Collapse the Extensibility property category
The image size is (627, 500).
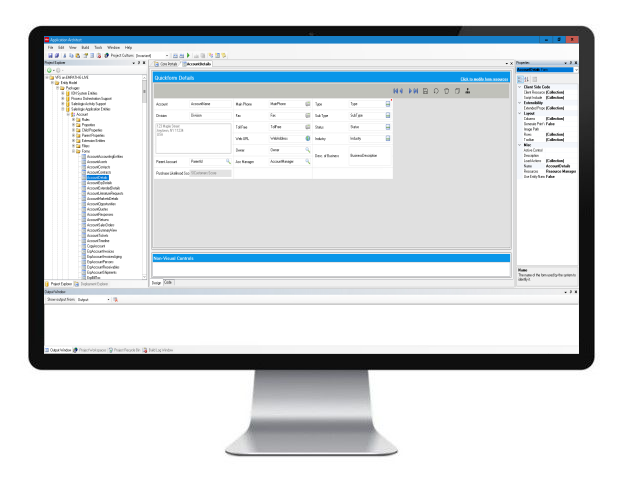pos(520,103)
